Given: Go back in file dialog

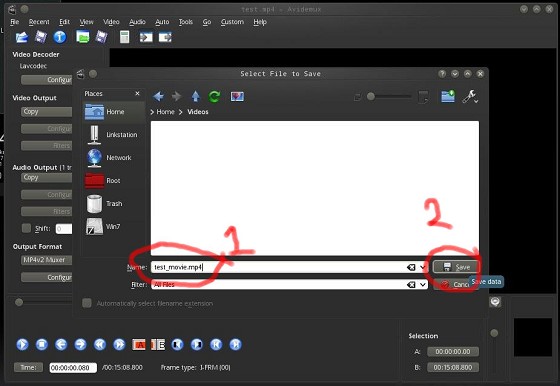Looking at the screenshot, I should 159,96.
